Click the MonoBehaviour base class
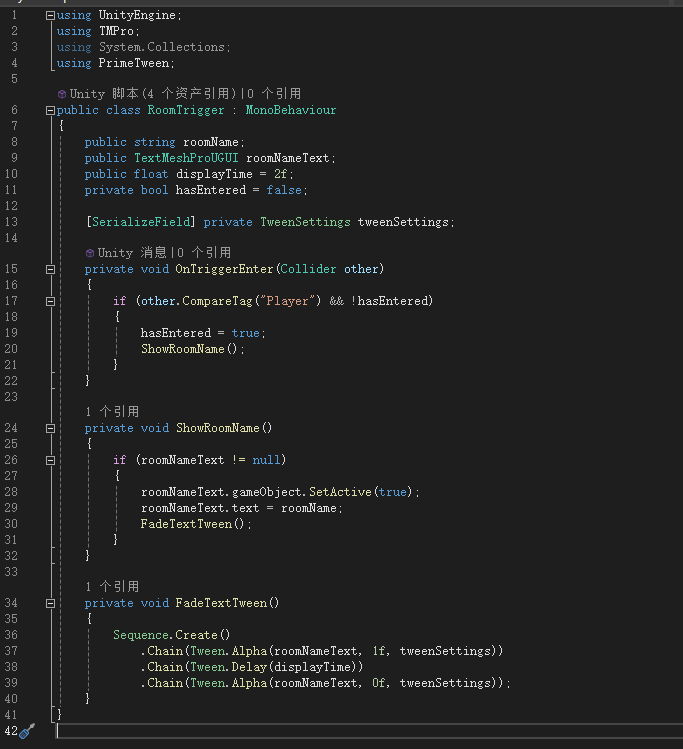This screenshot has height=749, width=683. [x=291, y=110]
